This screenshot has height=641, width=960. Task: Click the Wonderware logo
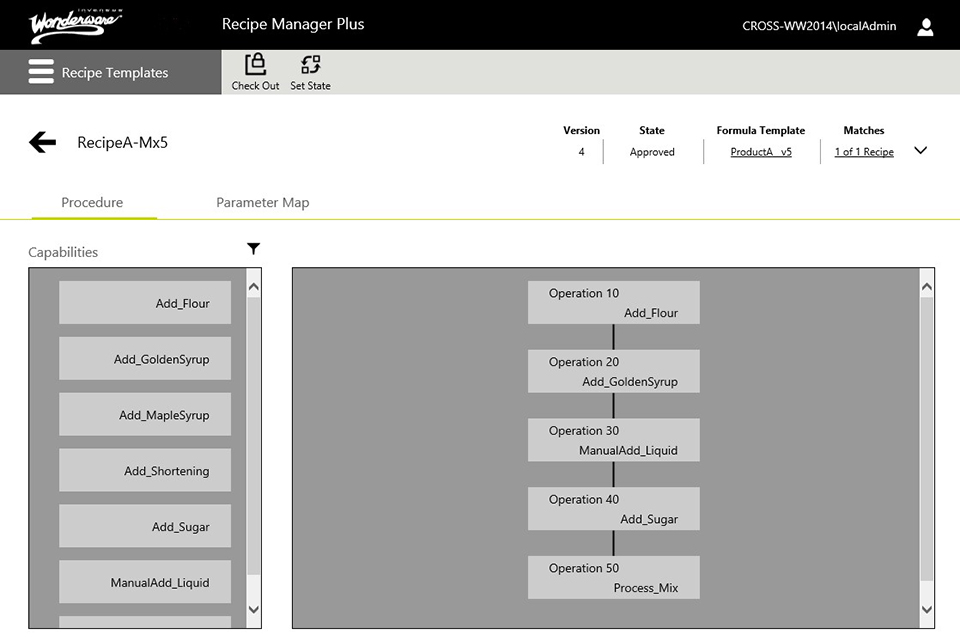tap(77, 25)
